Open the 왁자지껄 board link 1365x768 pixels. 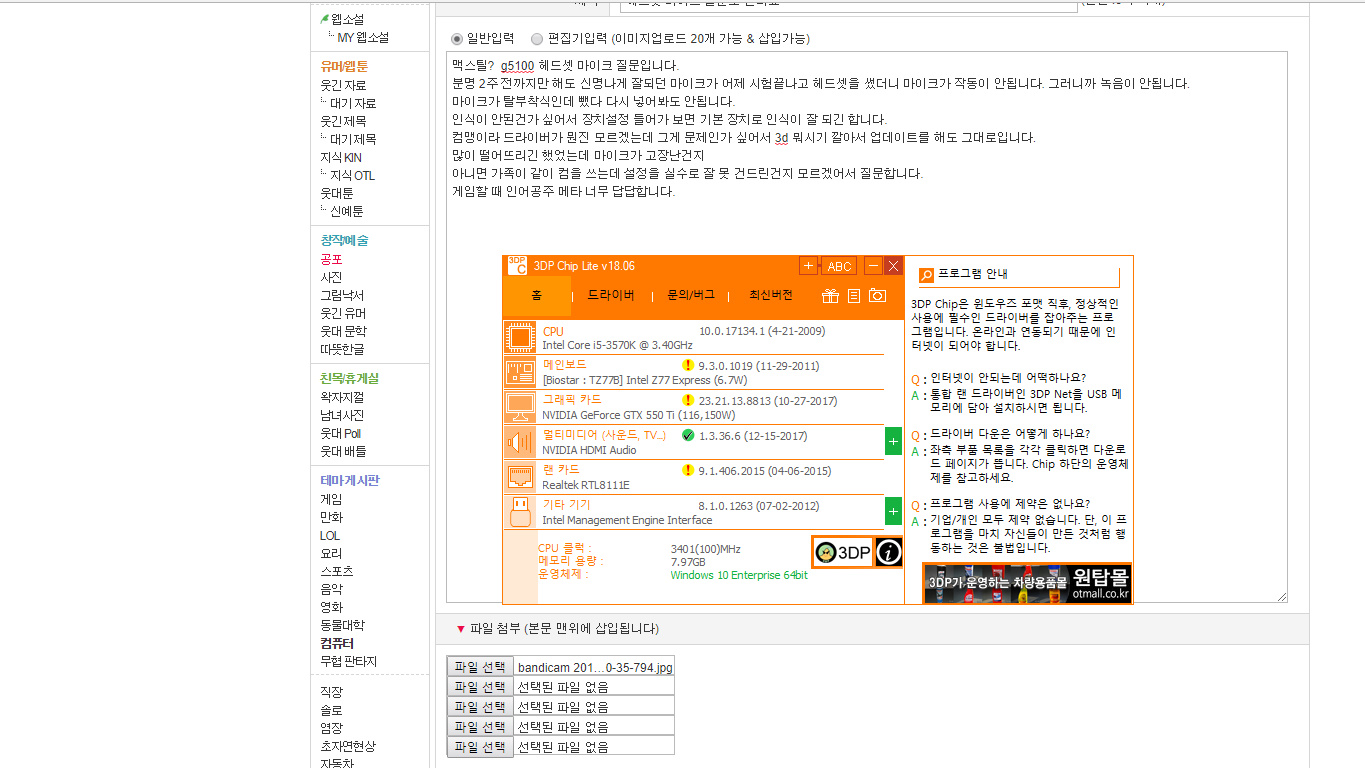coord(342,398)
